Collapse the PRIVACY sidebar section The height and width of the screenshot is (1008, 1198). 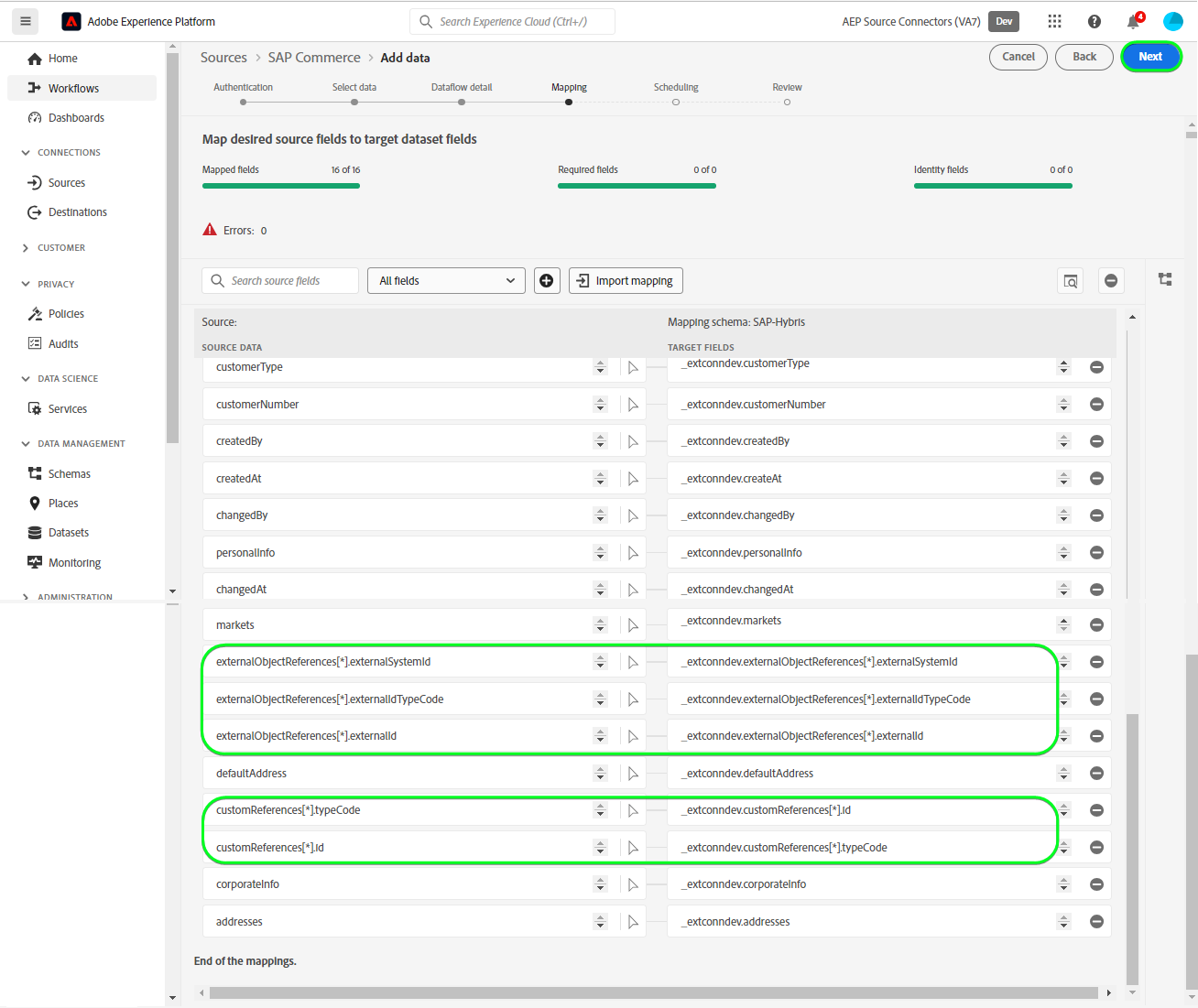click(x=25, y=285)
